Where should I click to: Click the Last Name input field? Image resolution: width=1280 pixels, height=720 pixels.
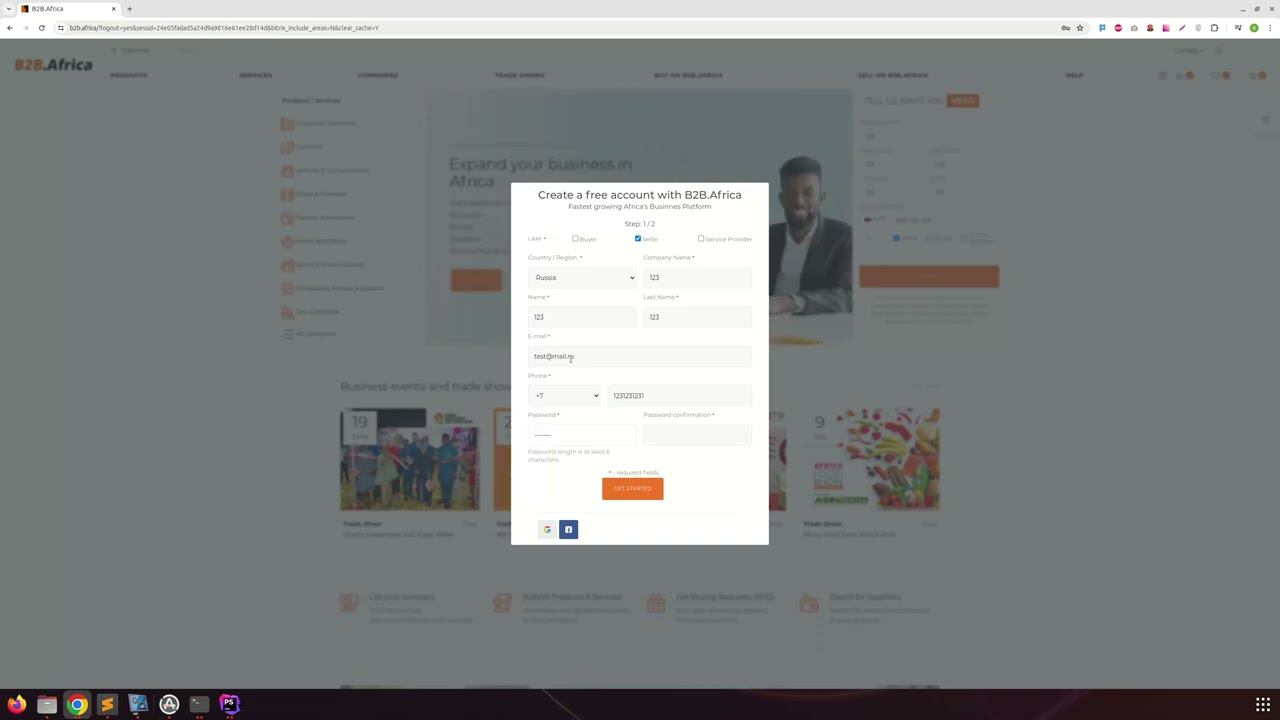pos(697,317)
